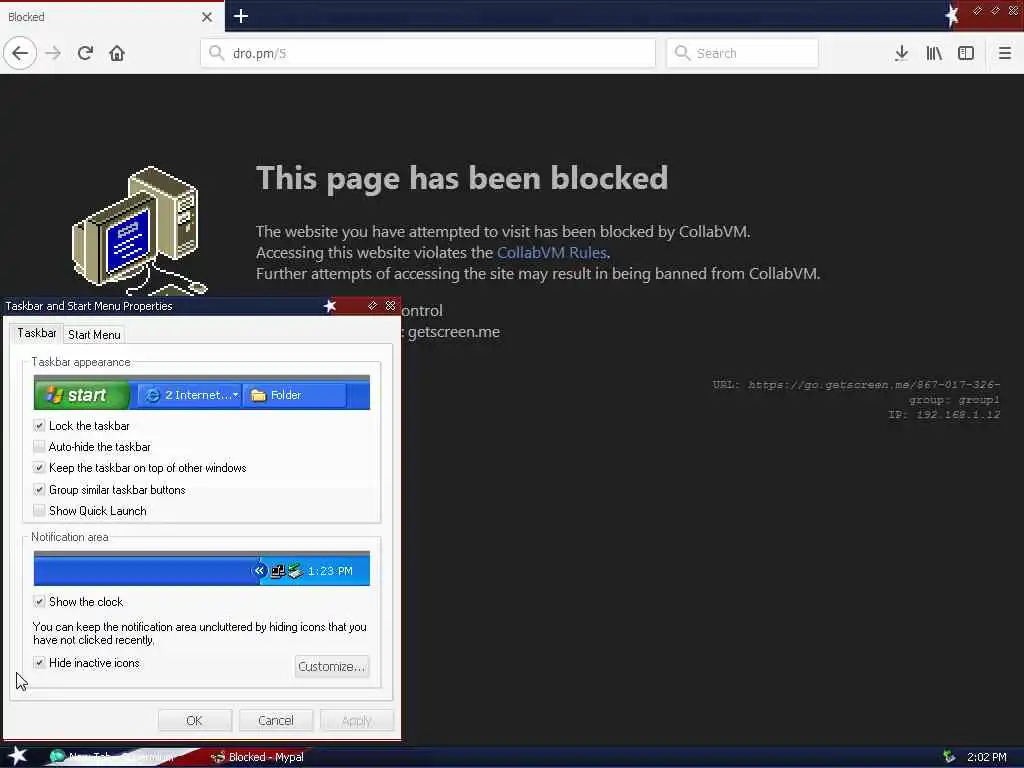
Task: Click the 'This page has been blocked' heading
Action: point(462,178)
